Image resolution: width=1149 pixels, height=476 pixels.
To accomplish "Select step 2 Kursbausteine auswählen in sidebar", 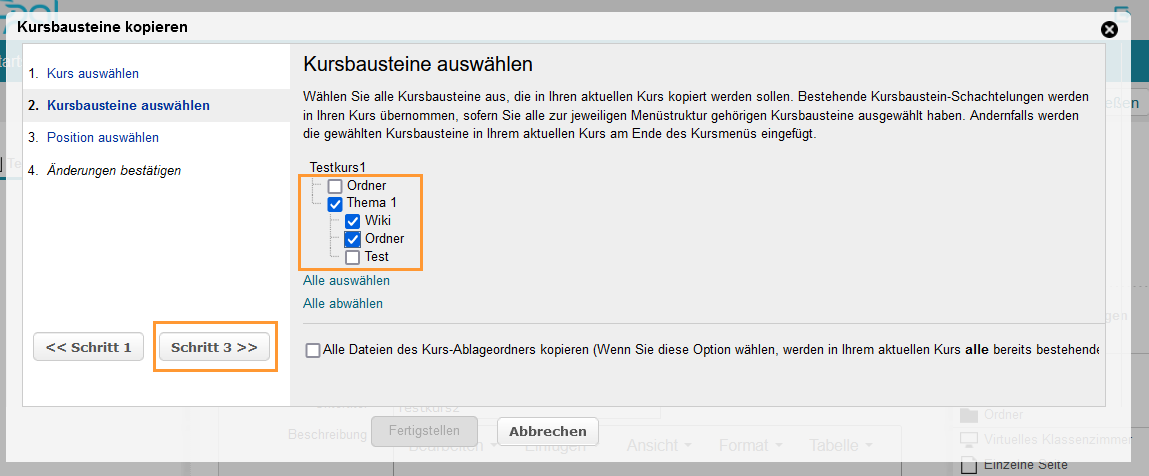I will (x=128, y=106).
